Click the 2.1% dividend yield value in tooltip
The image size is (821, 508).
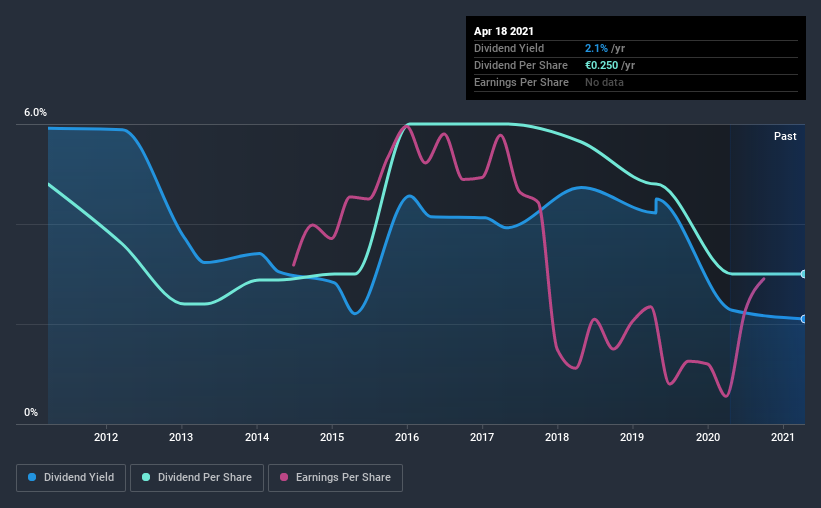click(x=596, y=48)
